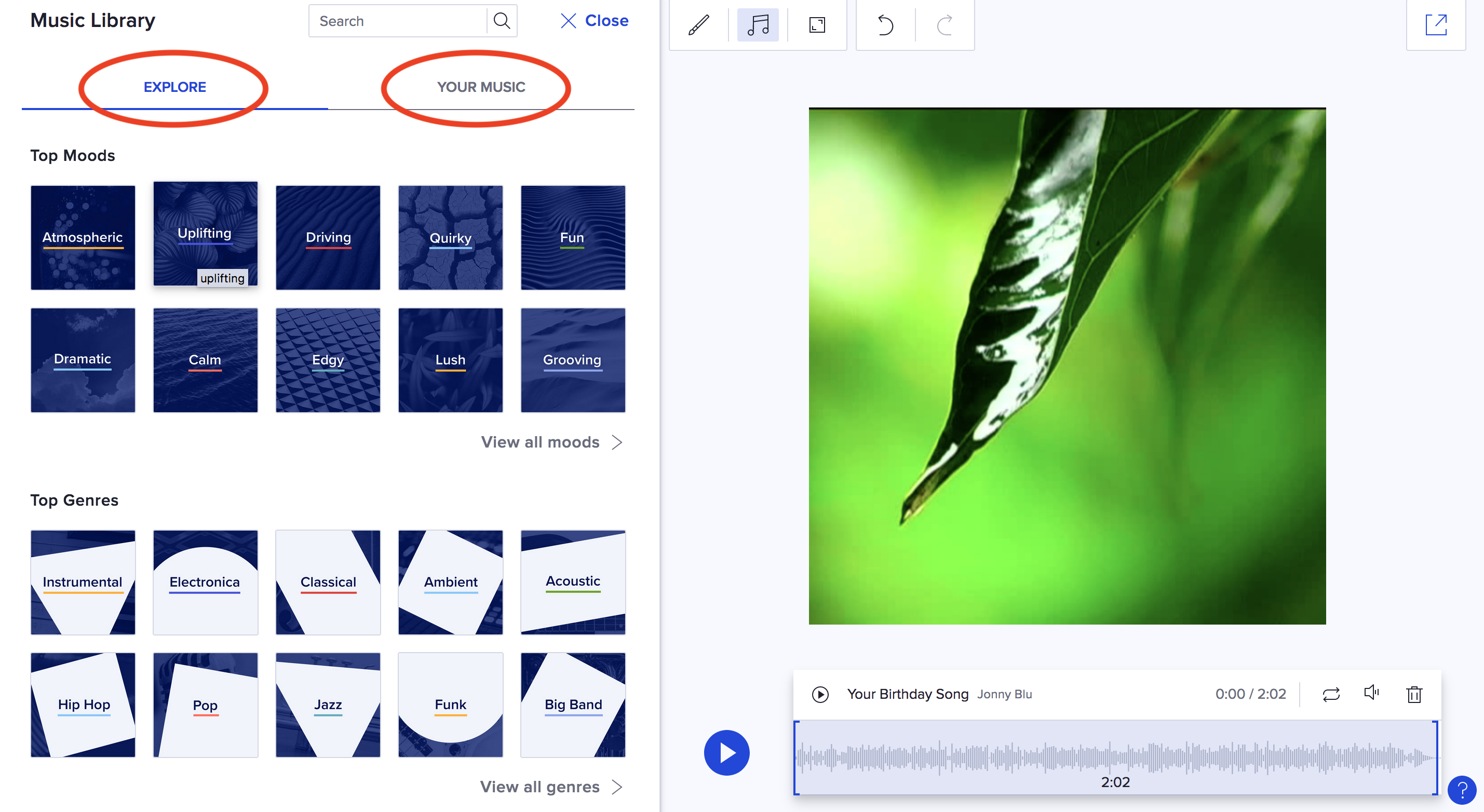
Task: Click the Jonny Blu artist name
Action: tap(1004, 695)
